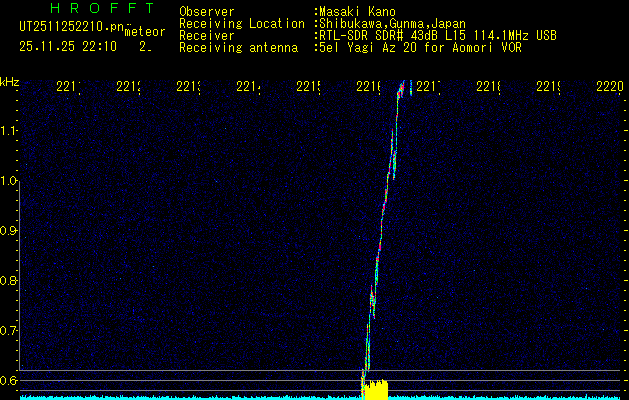Click the 0.8 frequency axis mark

9,281
